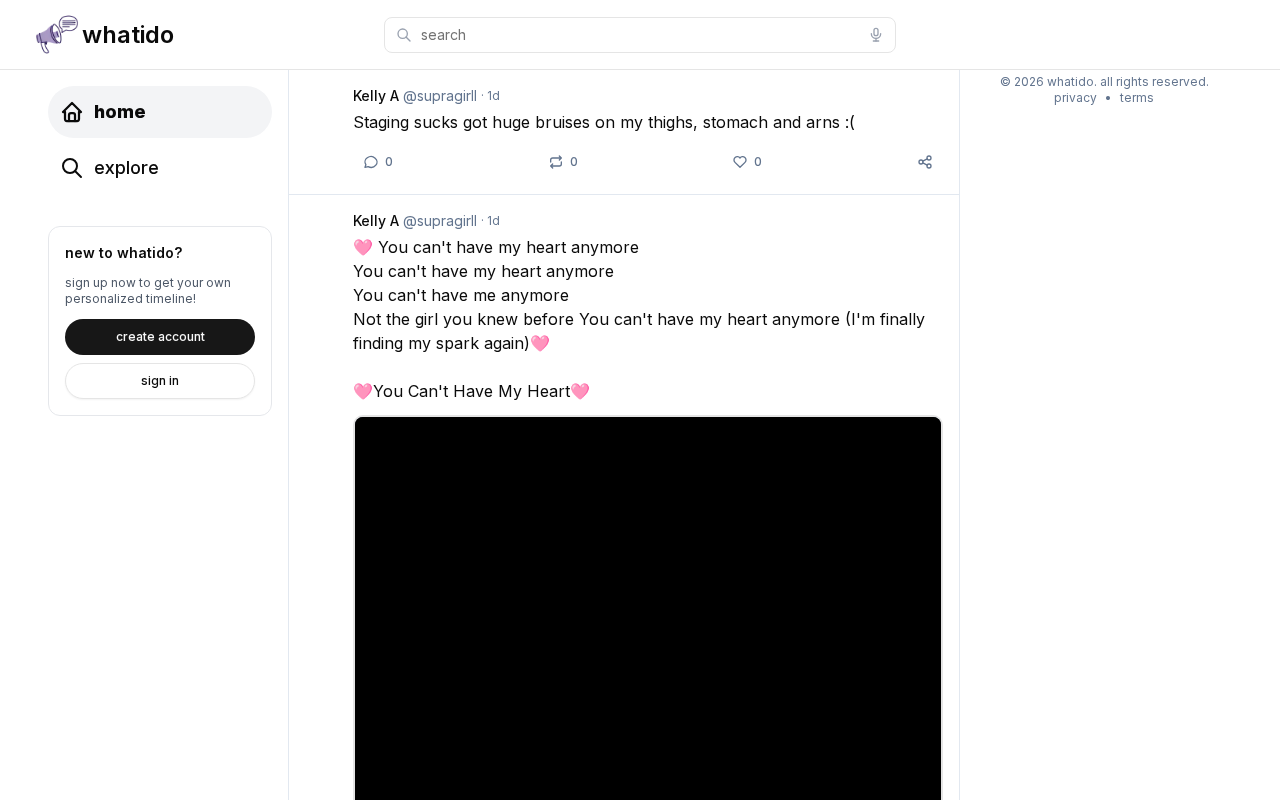Play the black video in heart post

point(648,608)
